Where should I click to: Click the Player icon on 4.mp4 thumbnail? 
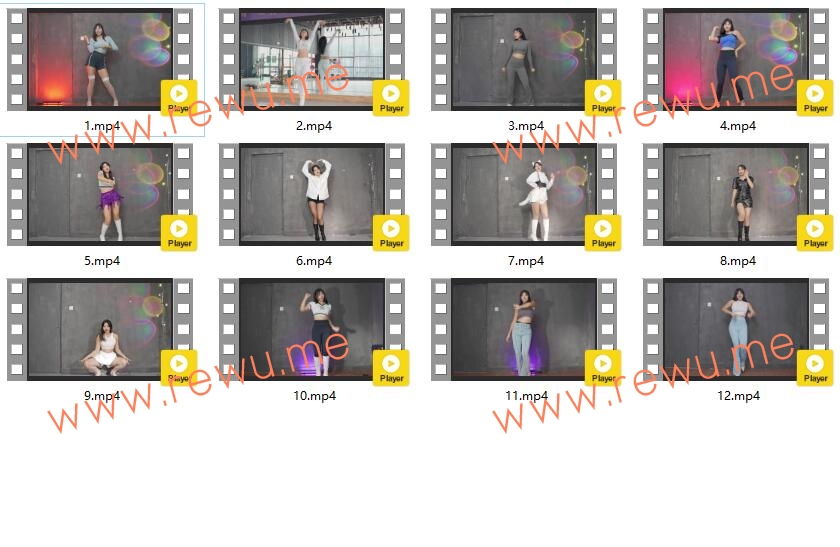(816, 98)
